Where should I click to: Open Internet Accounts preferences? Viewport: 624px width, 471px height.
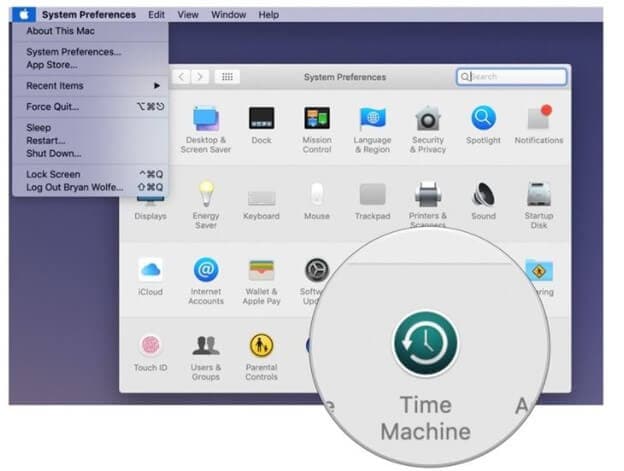(206, 280)
